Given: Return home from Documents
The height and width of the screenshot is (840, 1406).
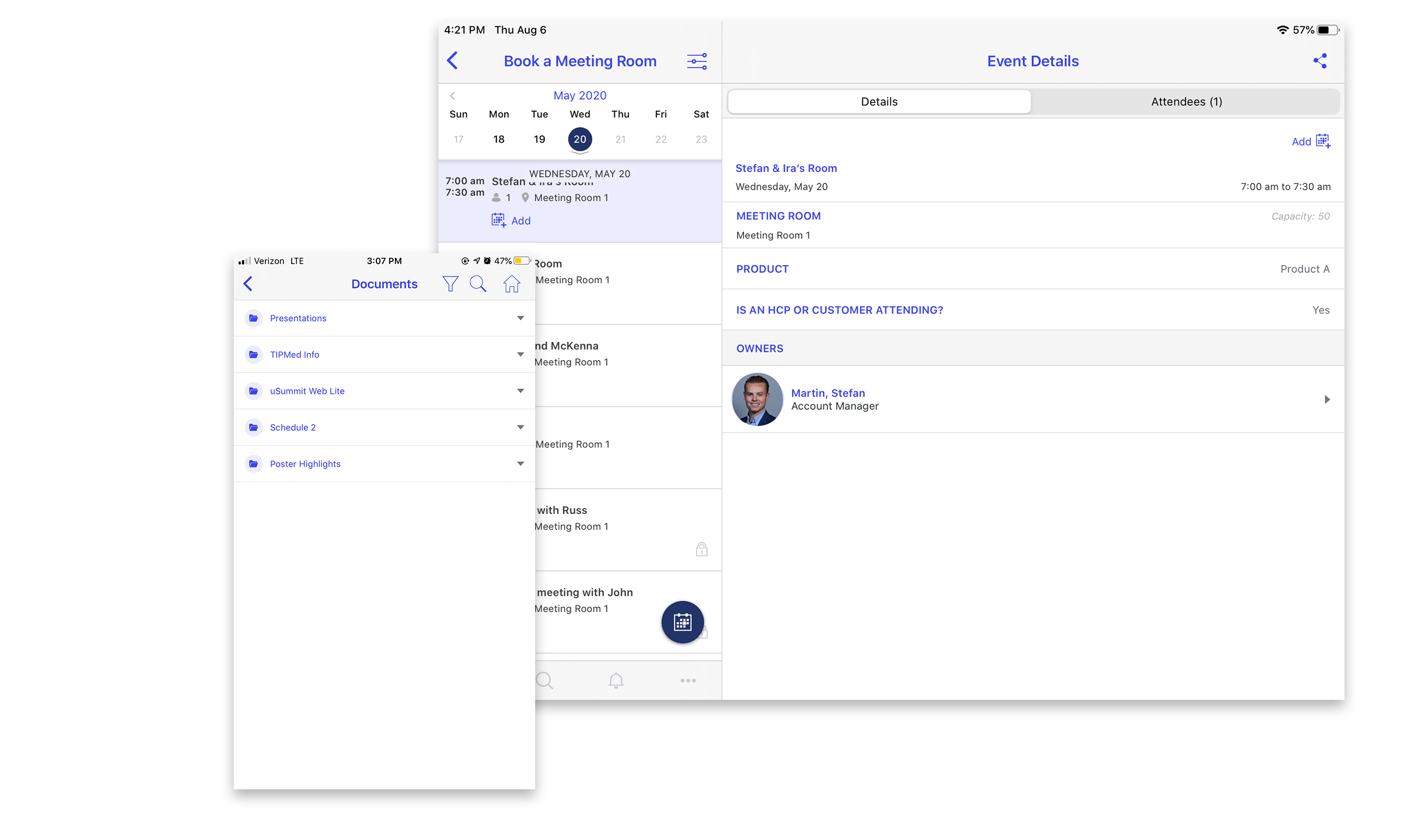Looking at the screenshot, I should pyautogui.click(x=511, y=284).
